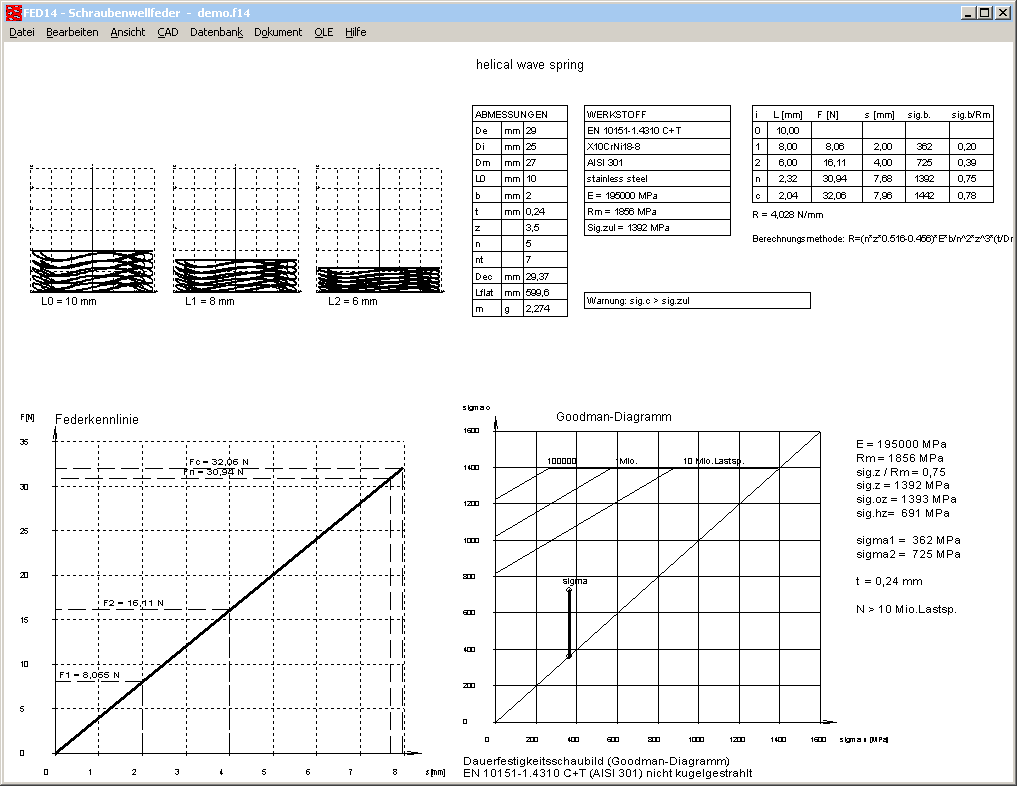Open the Dokument menu

[x=278, y=32]
